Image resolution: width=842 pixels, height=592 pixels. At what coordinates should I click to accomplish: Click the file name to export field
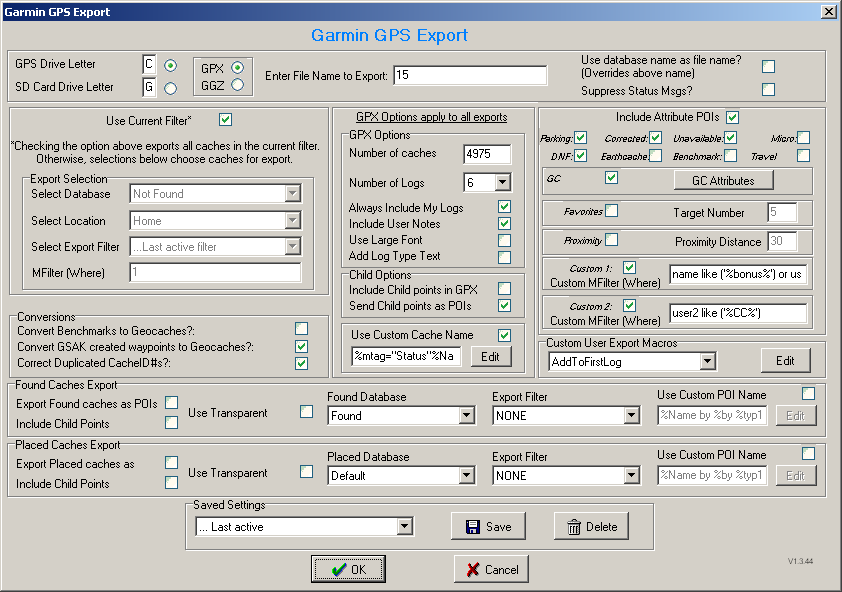tap(470, 75)
